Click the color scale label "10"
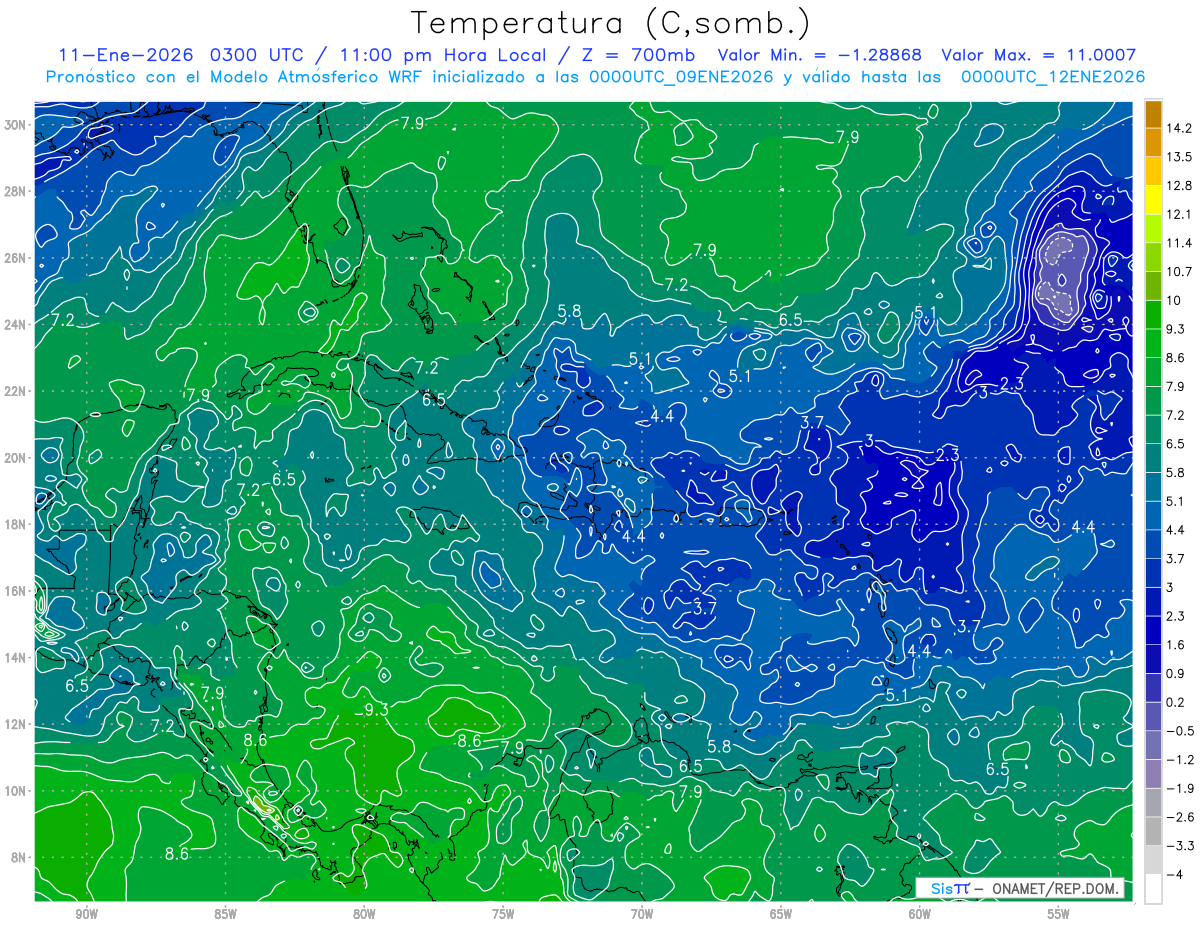The width and height of the screenshot is (1200, 927). pyautogui.click(x=1173, y=300)
